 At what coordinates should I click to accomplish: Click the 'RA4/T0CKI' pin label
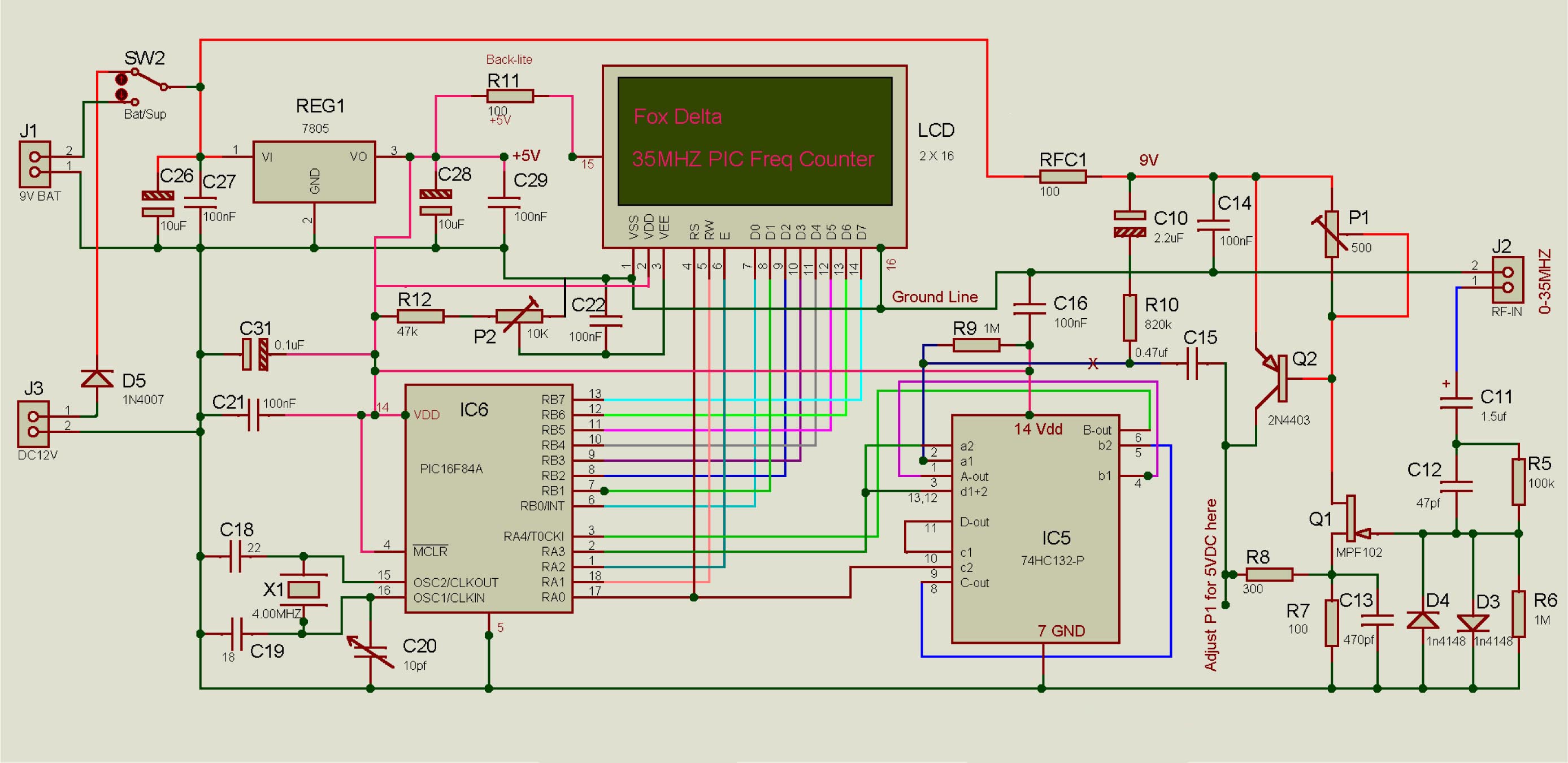(533, 536)
